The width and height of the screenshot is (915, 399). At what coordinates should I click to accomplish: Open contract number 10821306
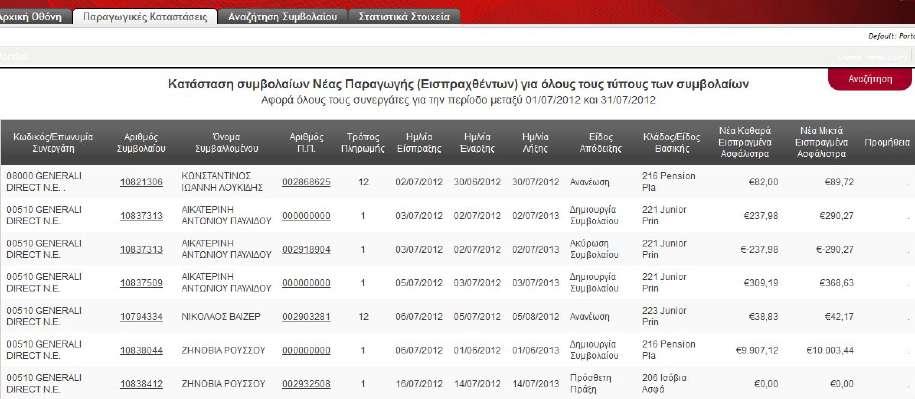pyautogui.click(x=141, y=182)
